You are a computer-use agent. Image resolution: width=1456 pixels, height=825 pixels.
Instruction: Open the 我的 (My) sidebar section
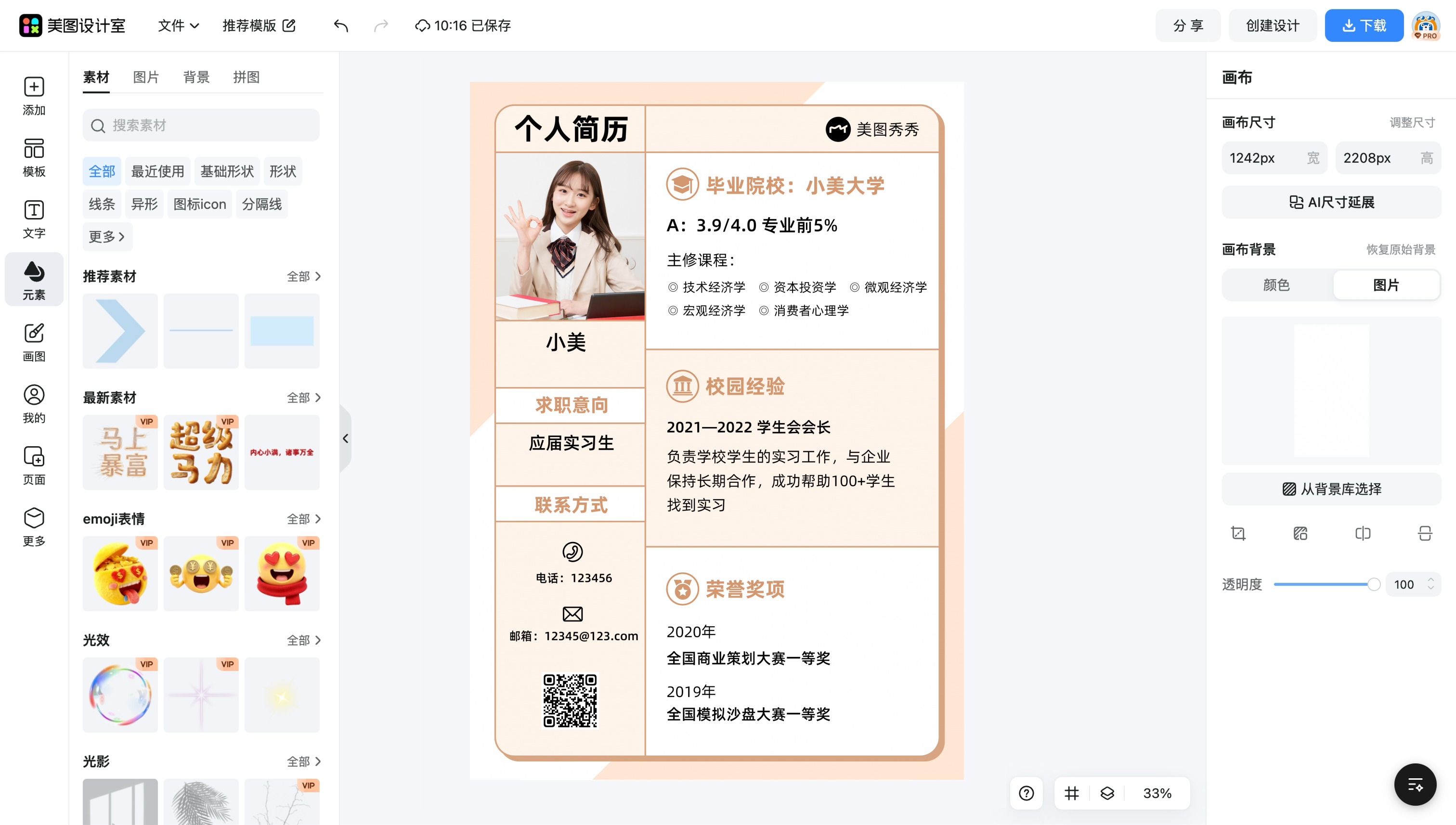(34, 403)
